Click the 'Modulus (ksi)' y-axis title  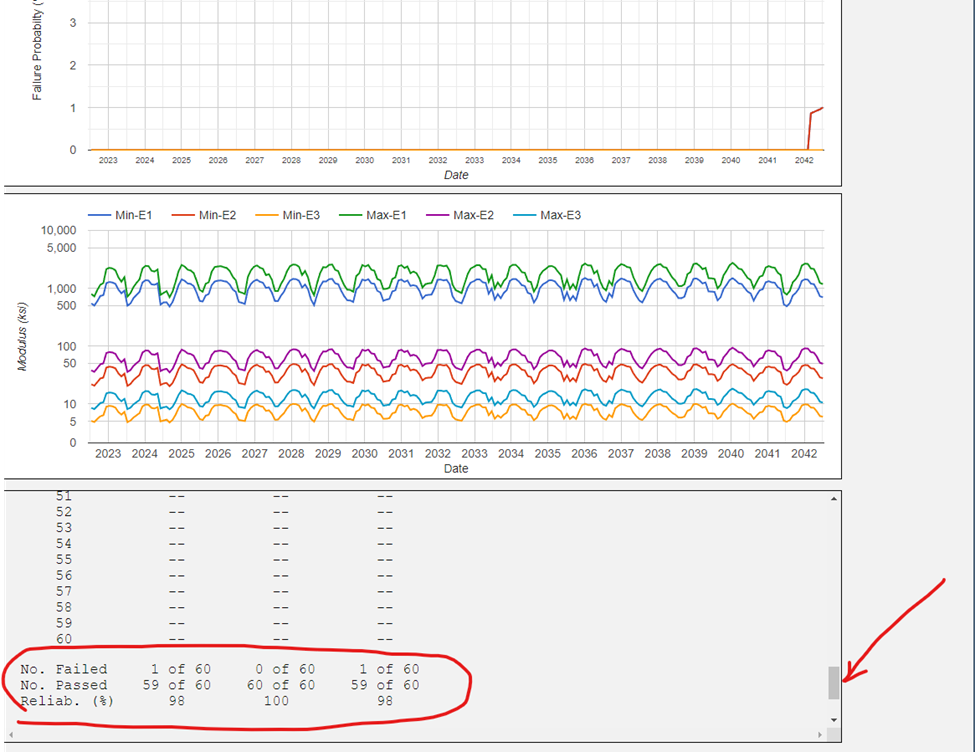(x=22, y=335)
